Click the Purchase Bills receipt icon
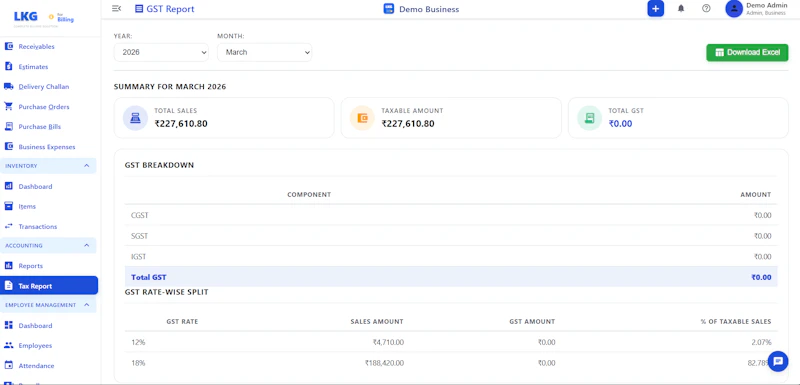The width and height of the screenshot is (800, 385). 9,126
